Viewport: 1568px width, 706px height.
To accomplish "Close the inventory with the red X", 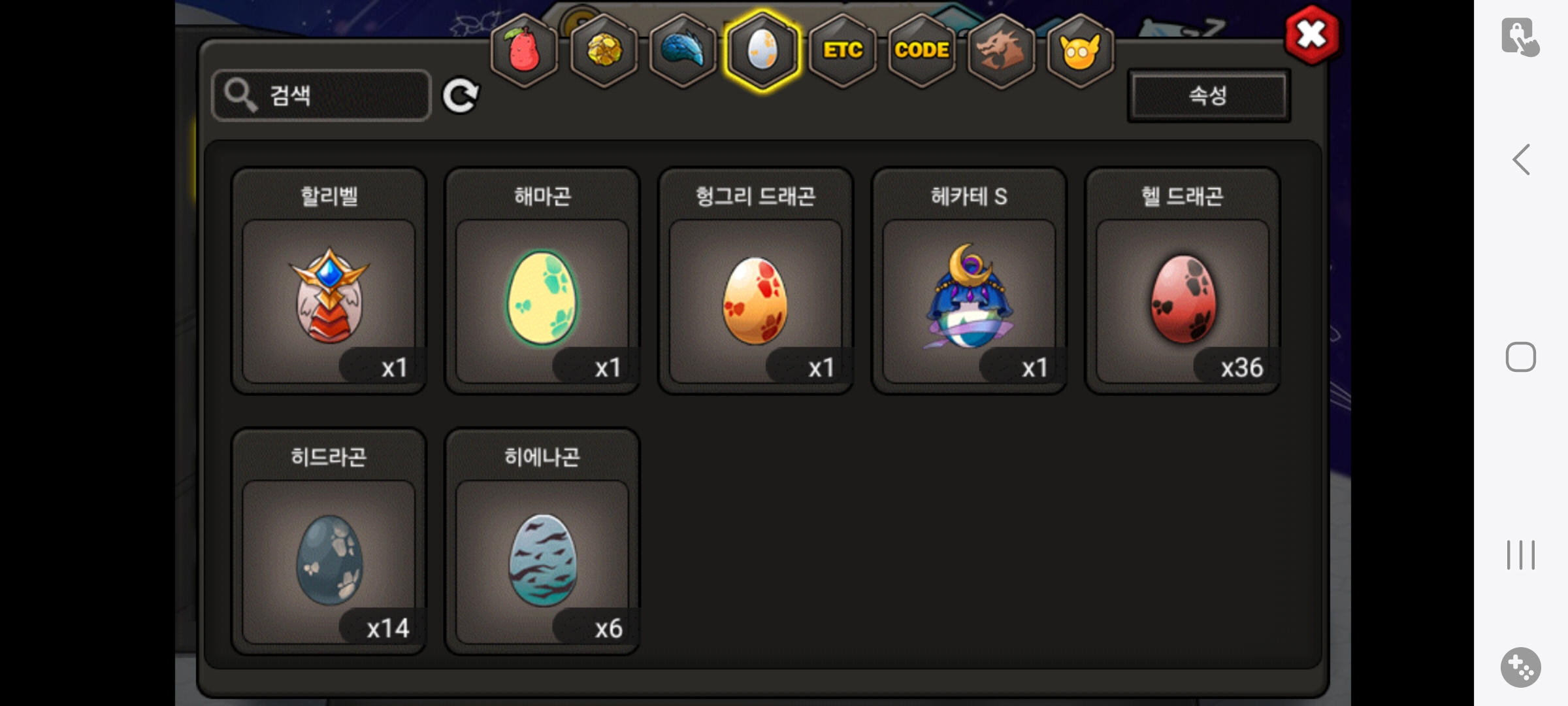I will [x=1311, y=35].
